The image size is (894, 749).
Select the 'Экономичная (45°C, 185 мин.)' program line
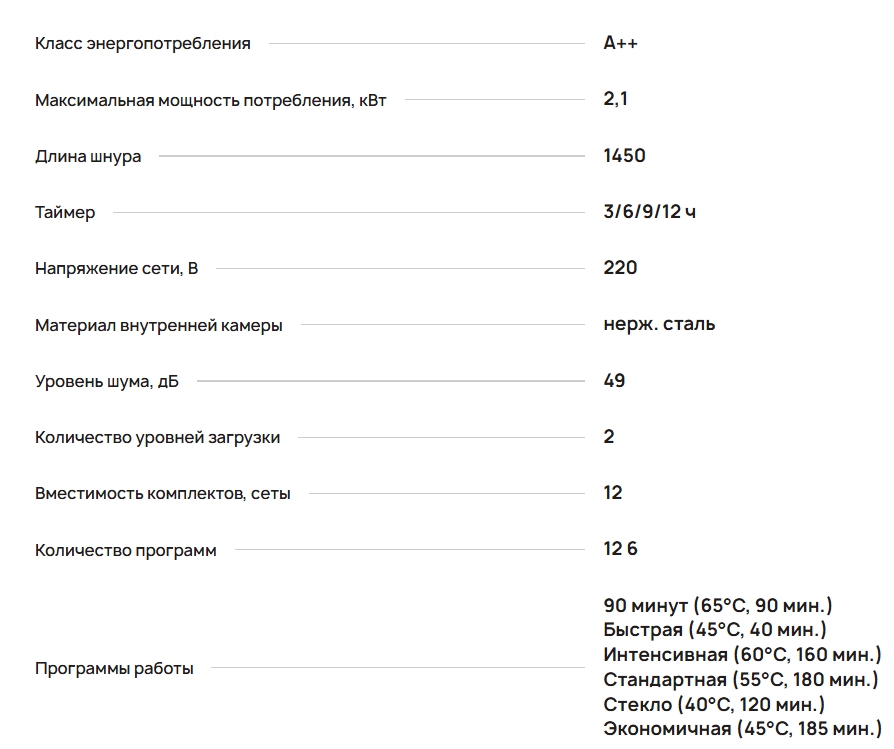742,728
